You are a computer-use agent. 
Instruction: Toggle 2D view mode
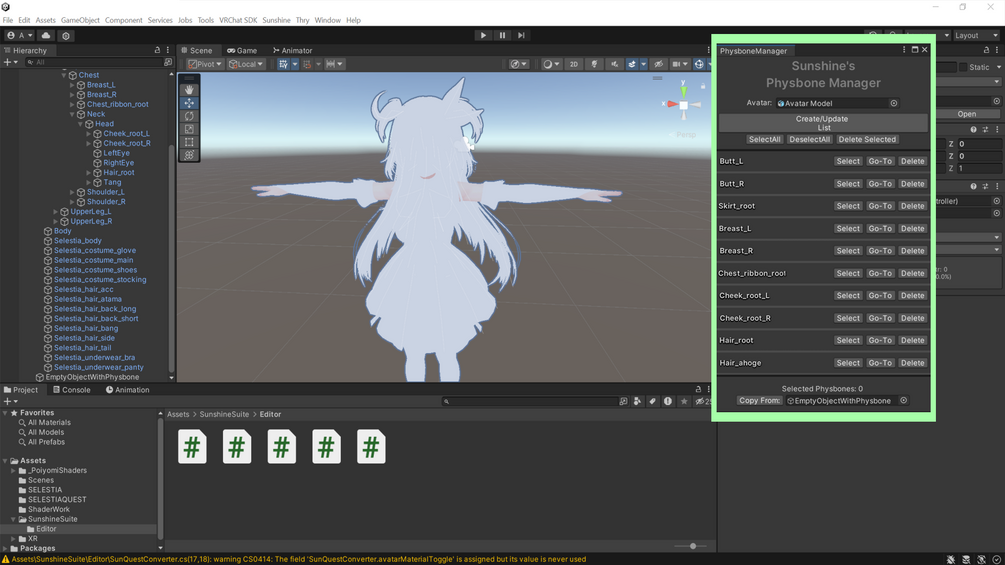coord(574,64)
